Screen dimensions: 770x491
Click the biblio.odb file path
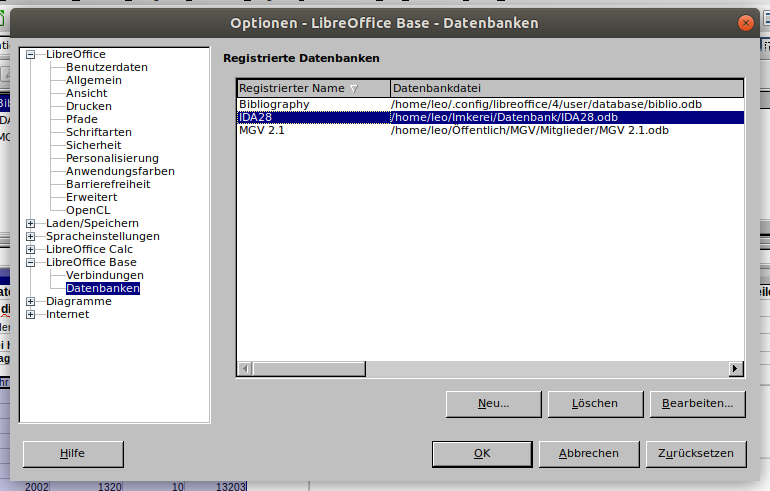coord(546,105)
